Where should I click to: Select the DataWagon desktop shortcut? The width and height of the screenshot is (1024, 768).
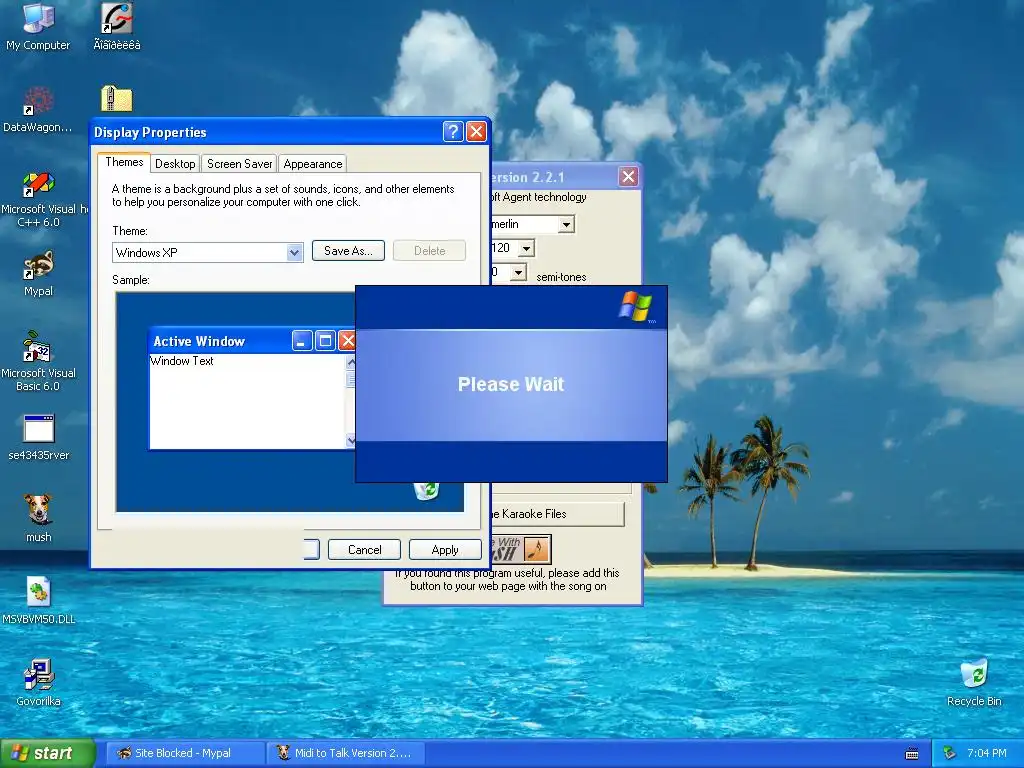38,109
